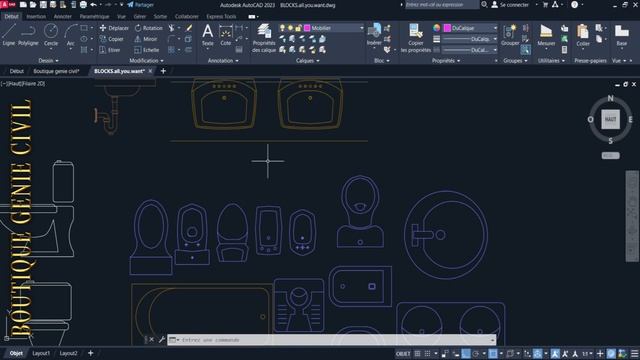640x360 pixels.
Task: Expand the Dessin panel dropdown
Action: pos(48,60)
